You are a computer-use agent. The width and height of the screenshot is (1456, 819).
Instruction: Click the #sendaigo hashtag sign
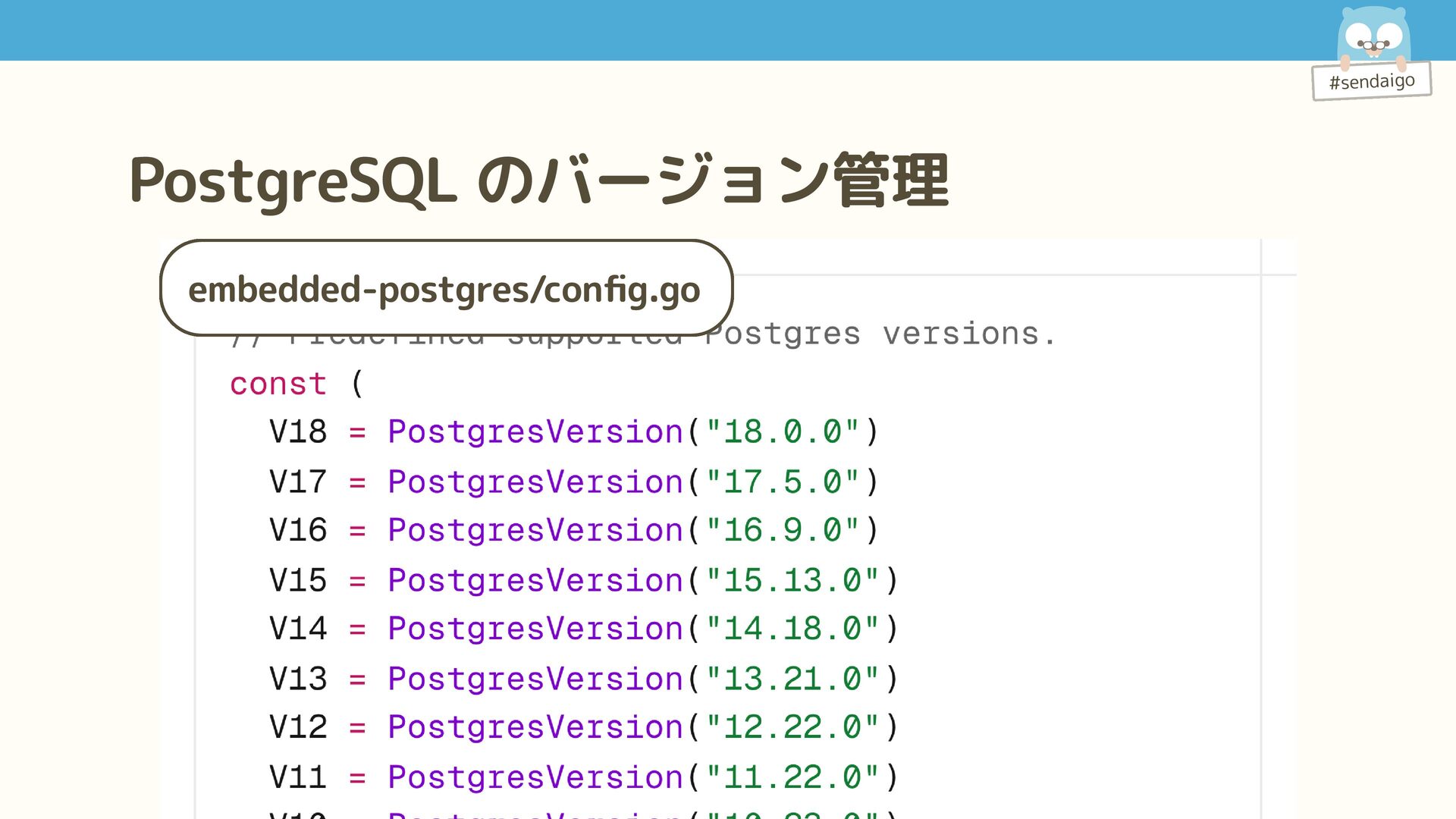point(1371,81)
